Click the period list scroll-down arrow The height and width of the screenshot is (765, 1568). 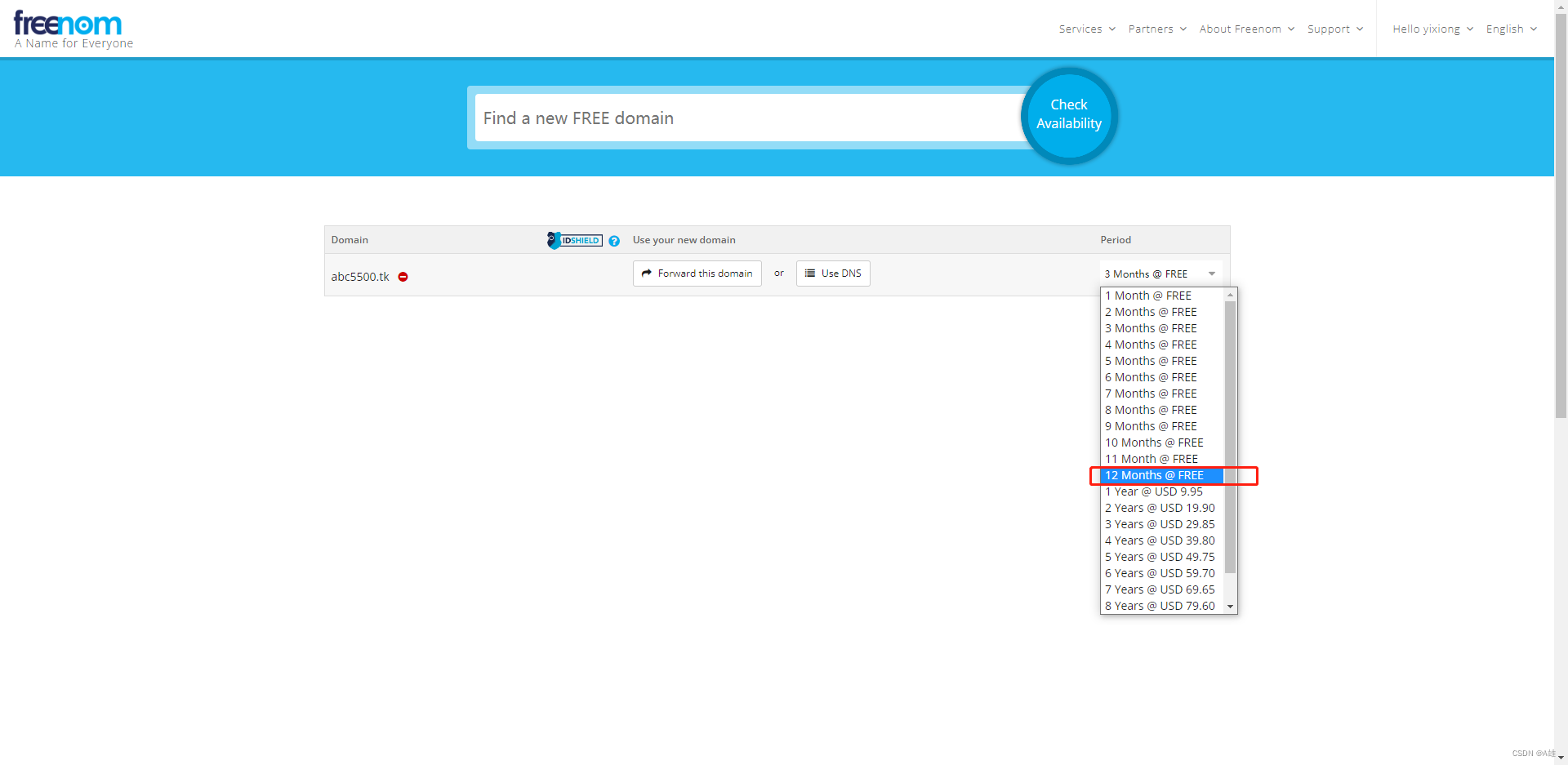pyautogui.click(x=1231, y=607)
